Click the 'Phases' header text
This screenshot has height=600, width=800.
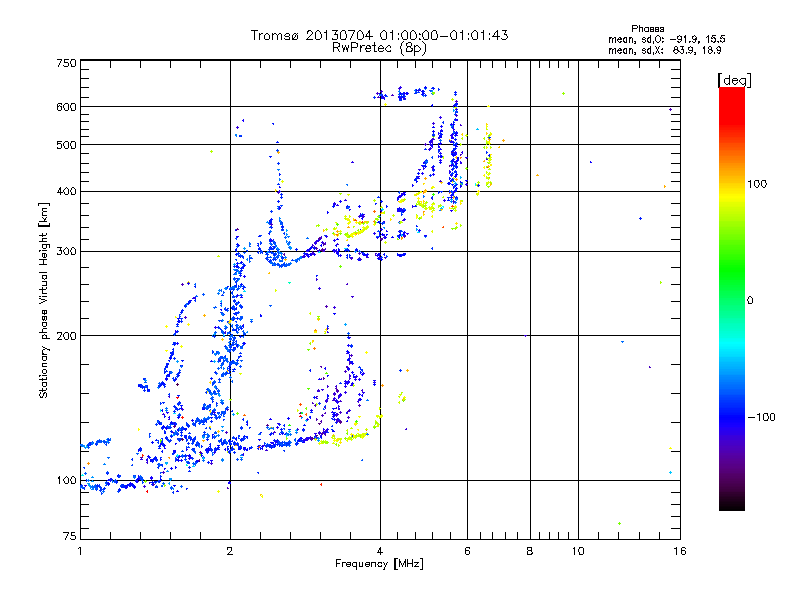point(647,29)
